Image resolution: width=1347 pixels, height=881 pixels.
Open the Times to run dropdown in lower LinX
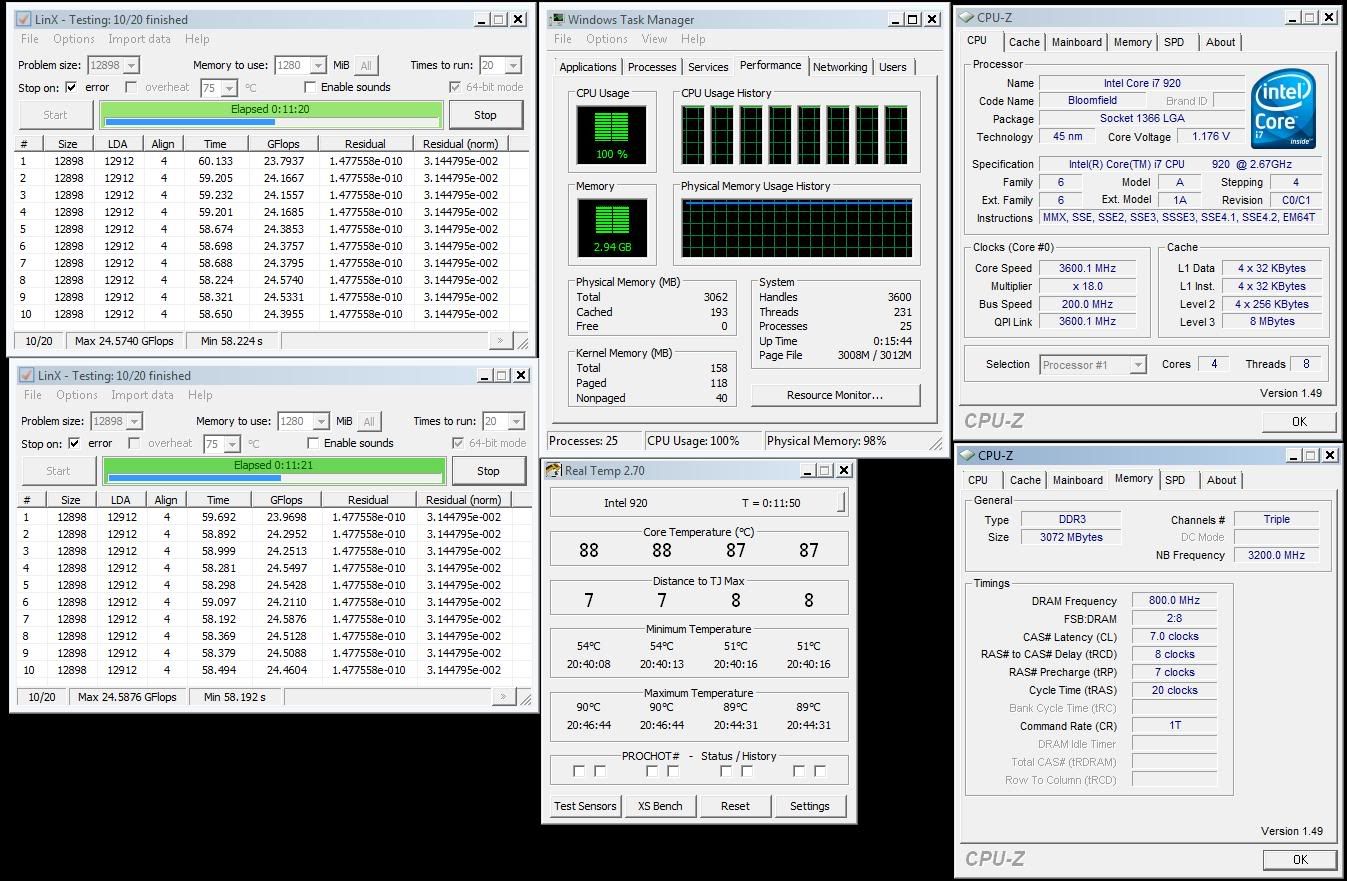click(x=515, y=422)
